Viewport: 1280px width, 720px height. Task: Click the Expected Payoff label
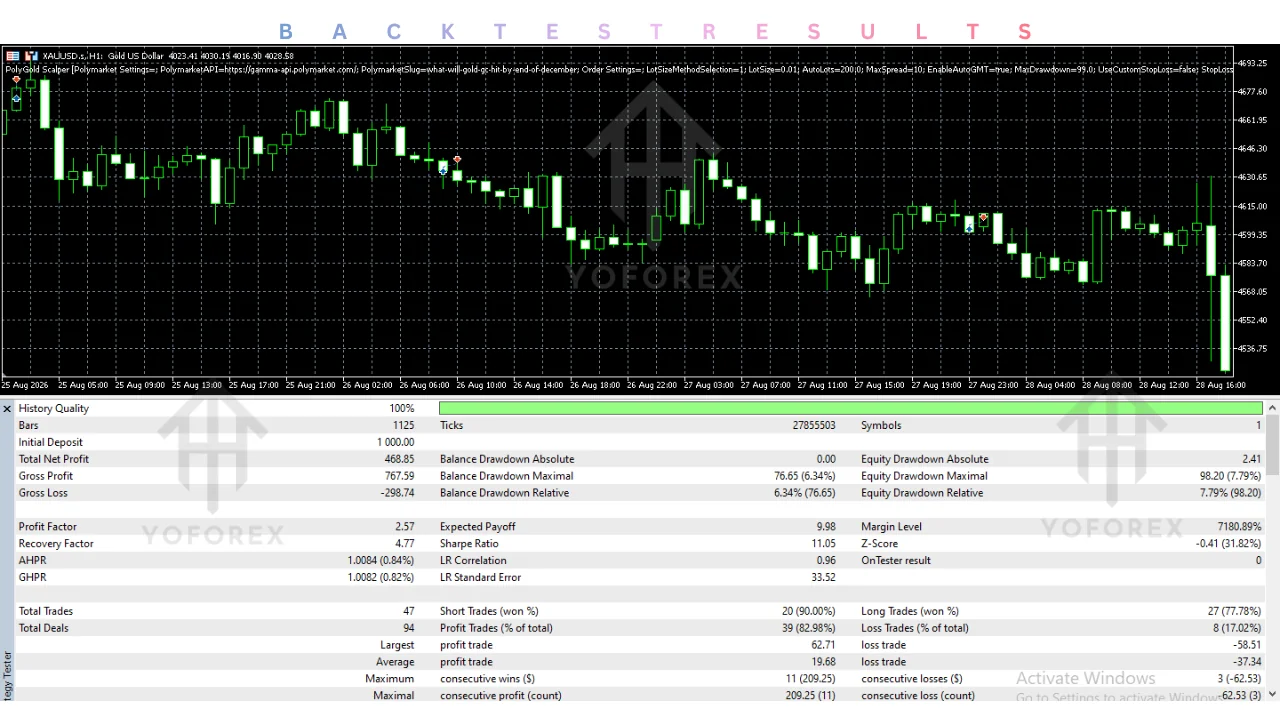(x=478, y=526)
